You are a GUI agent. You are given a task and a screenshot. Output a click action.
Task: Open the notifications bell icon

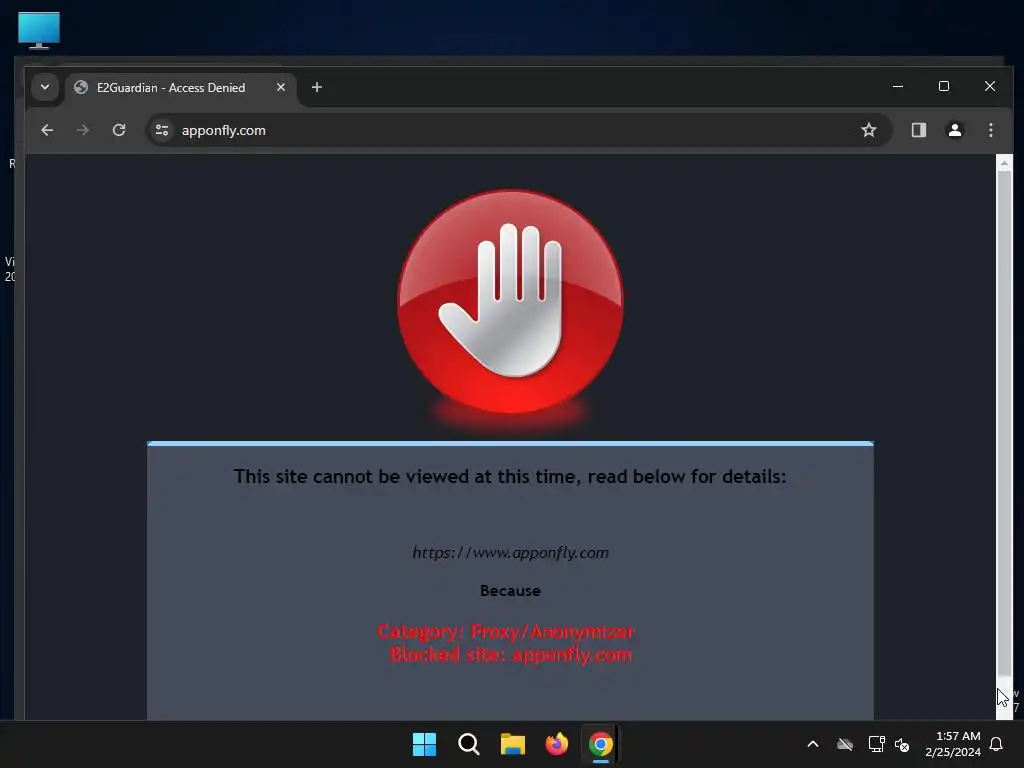coord(997,744)
